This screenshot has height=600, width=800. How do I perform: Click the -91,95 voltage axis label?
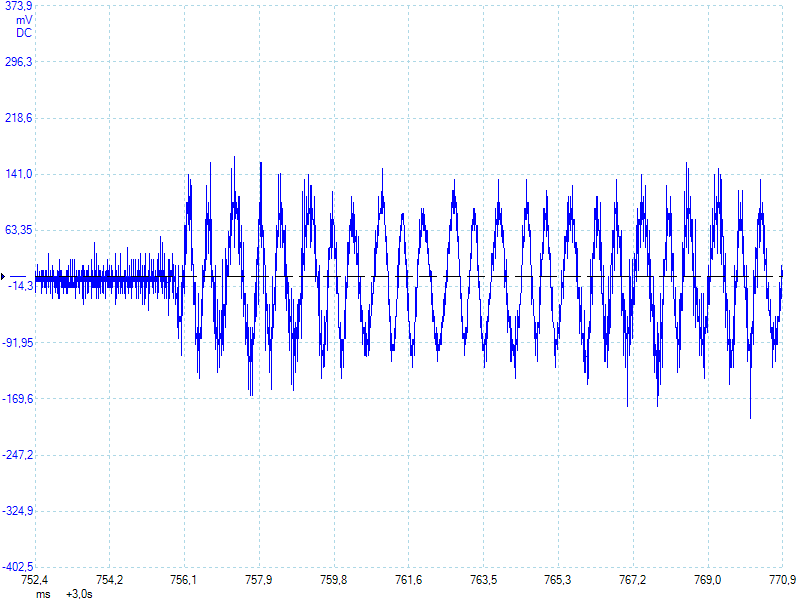[x=18, y=342]
